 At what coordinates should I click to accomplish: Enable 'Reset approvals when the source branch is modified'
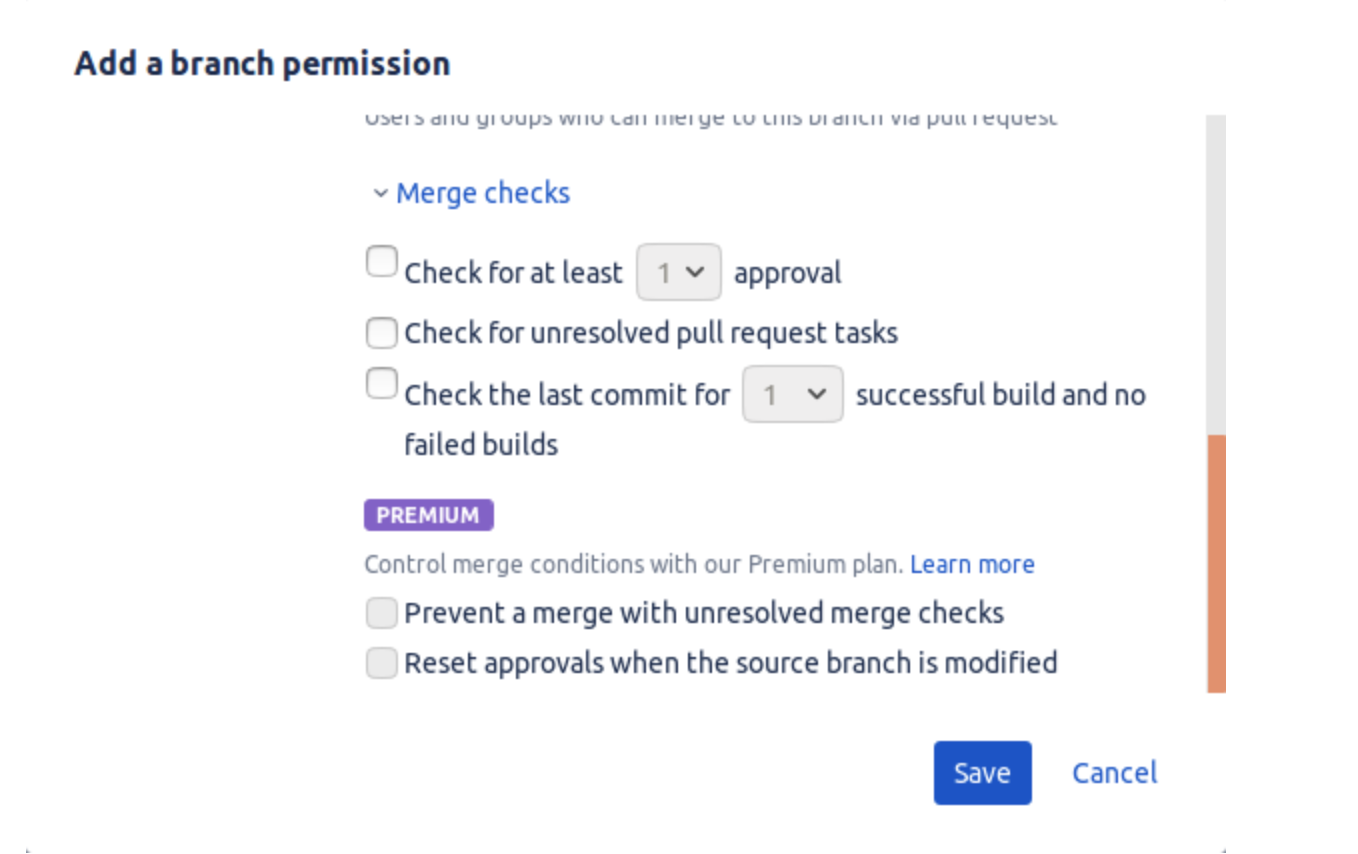click(381, 662)
